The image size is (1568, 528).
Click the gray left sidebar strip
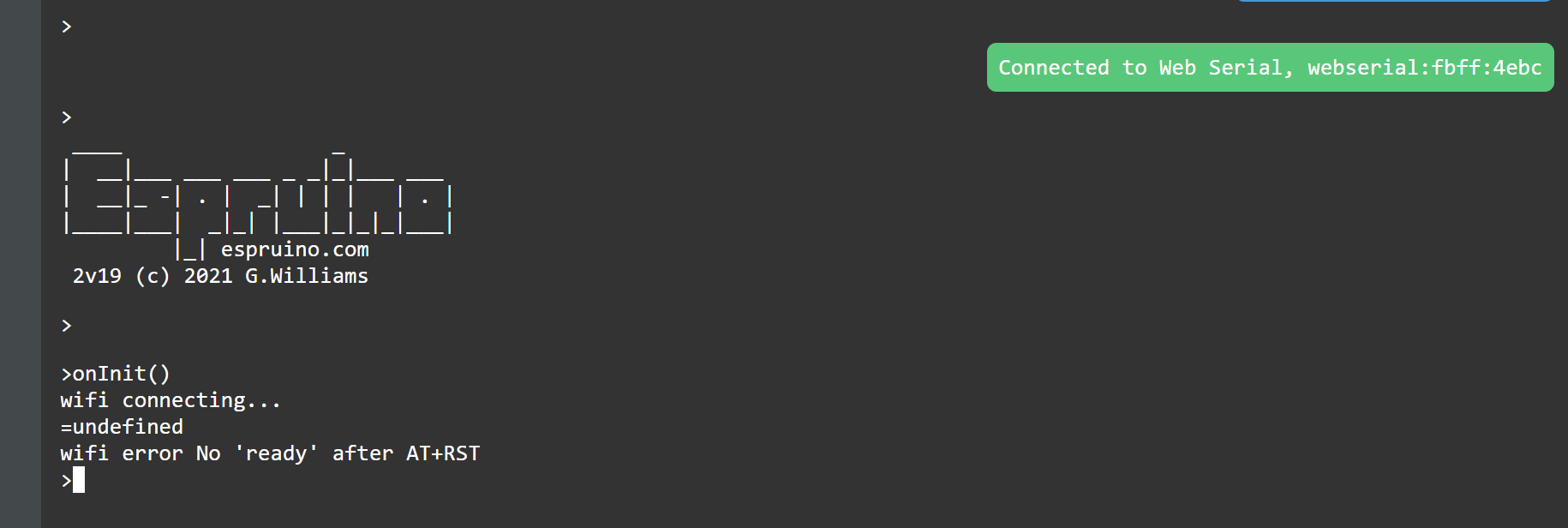(x=21, y=264)
